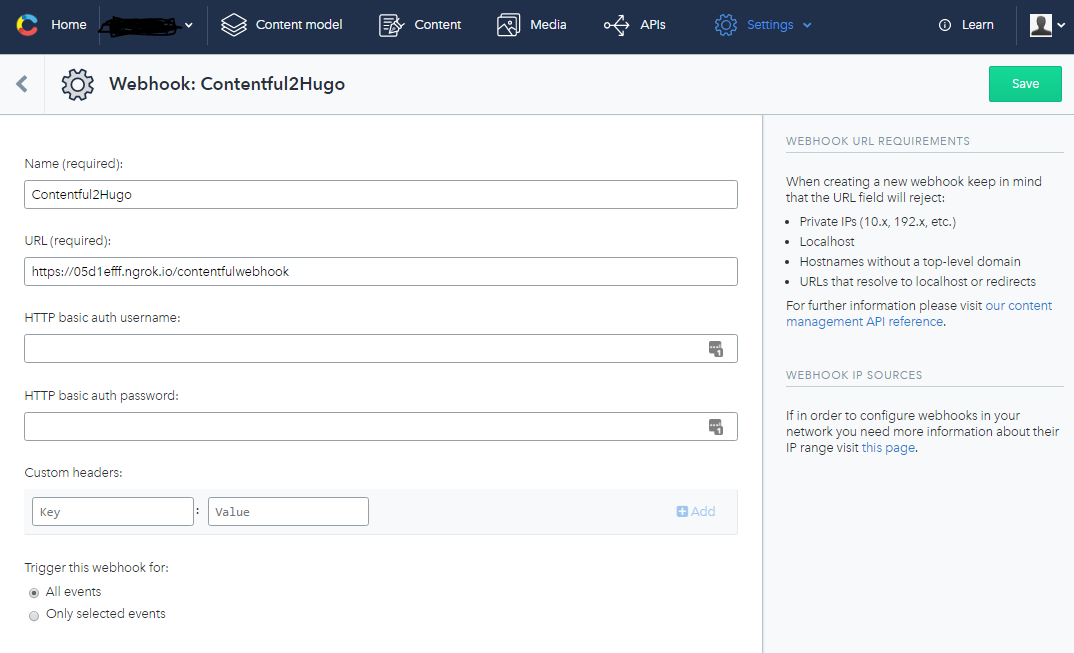Click the user avatar picture
The width and height of the screenshot is (1074, 653).
(1040, 25)
